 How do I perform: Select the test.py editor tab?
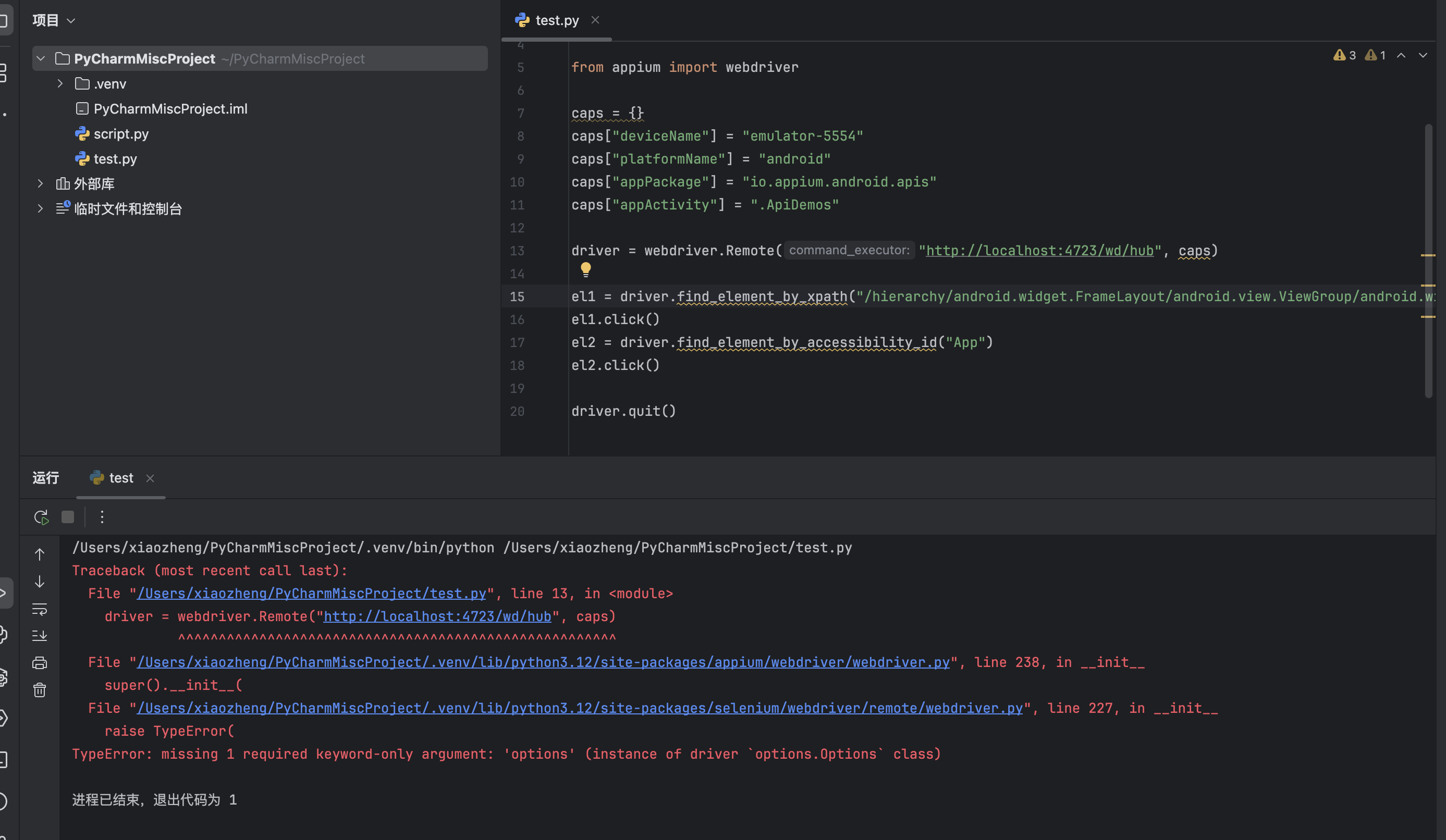[x=556, y=21]
